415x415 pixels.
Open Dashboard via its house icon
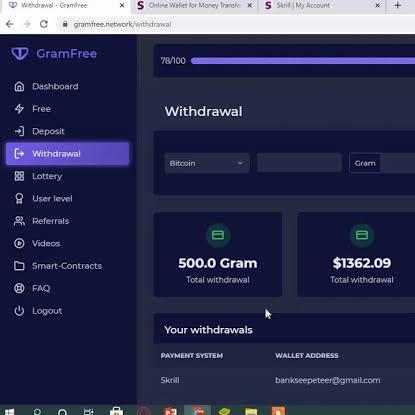(x=19, y=86)
